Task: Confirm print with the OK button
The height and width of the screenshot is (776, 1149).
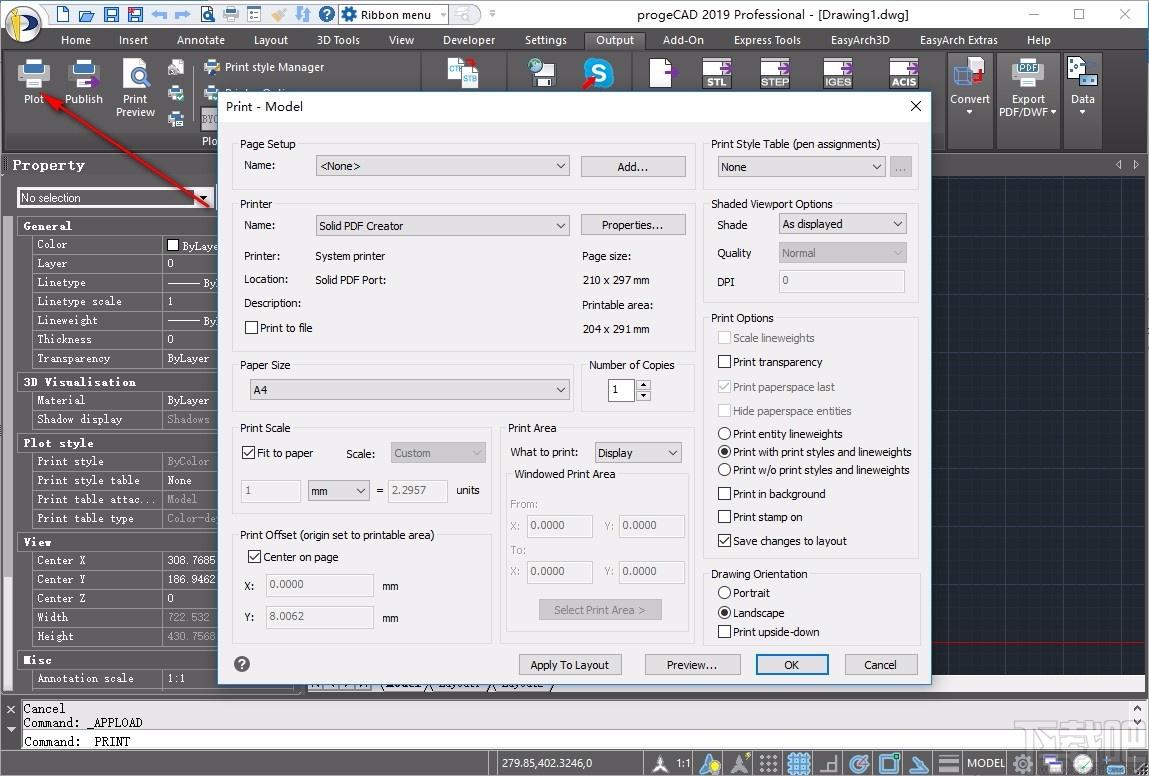Action: pyautogui.click(x=792, y=665)
